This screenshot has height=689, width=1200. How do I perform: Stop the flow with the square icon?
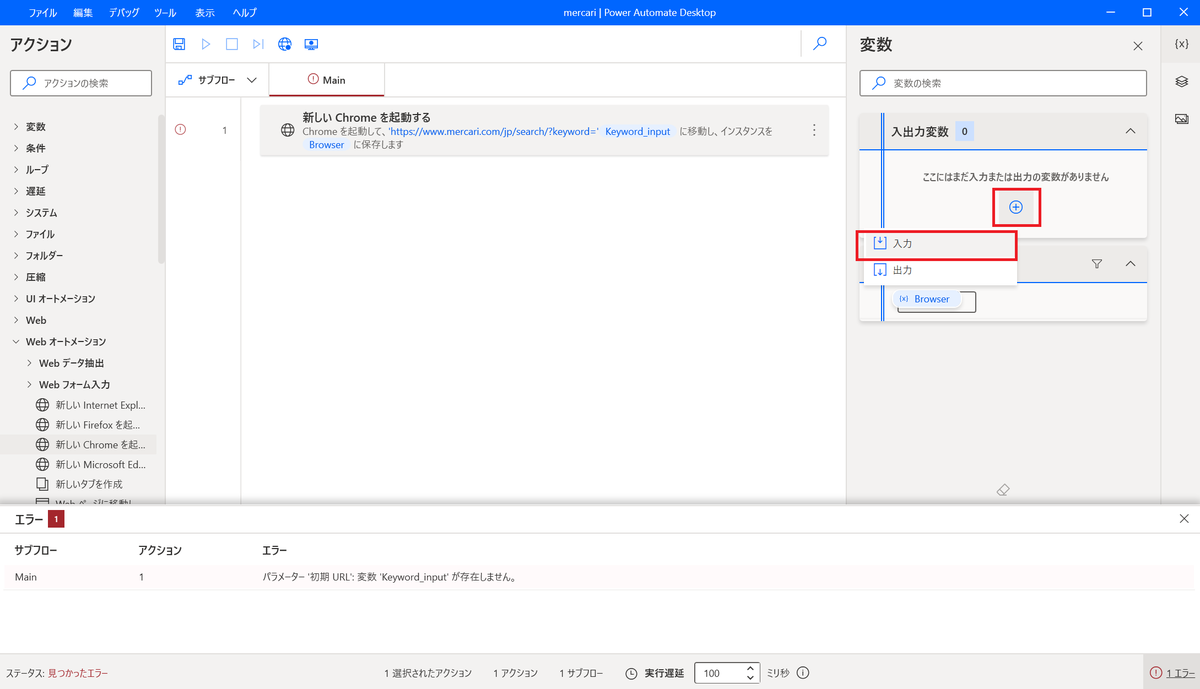point(231,44)
